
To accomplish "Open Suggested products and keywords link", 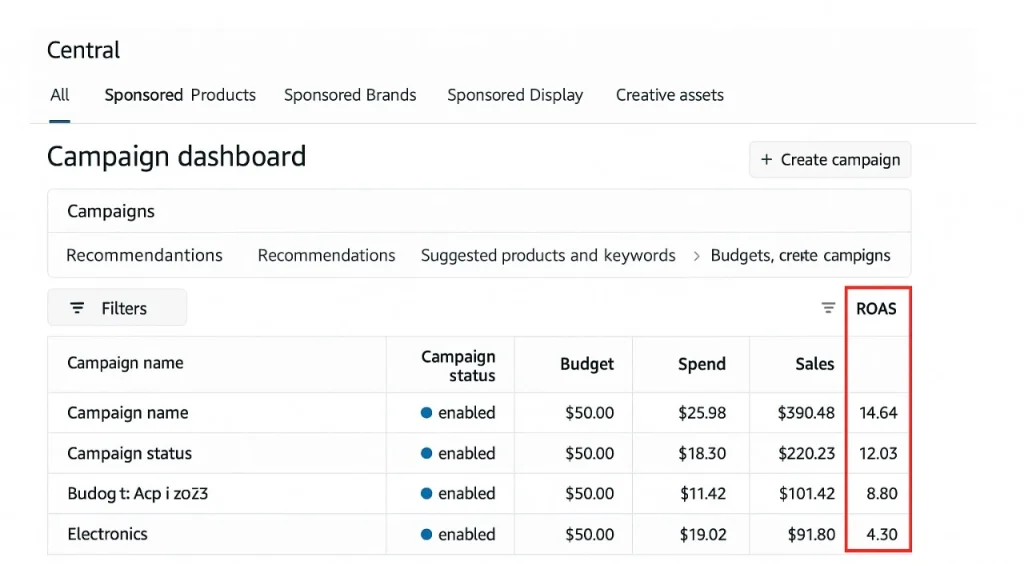I will click(x=548, y=256).
